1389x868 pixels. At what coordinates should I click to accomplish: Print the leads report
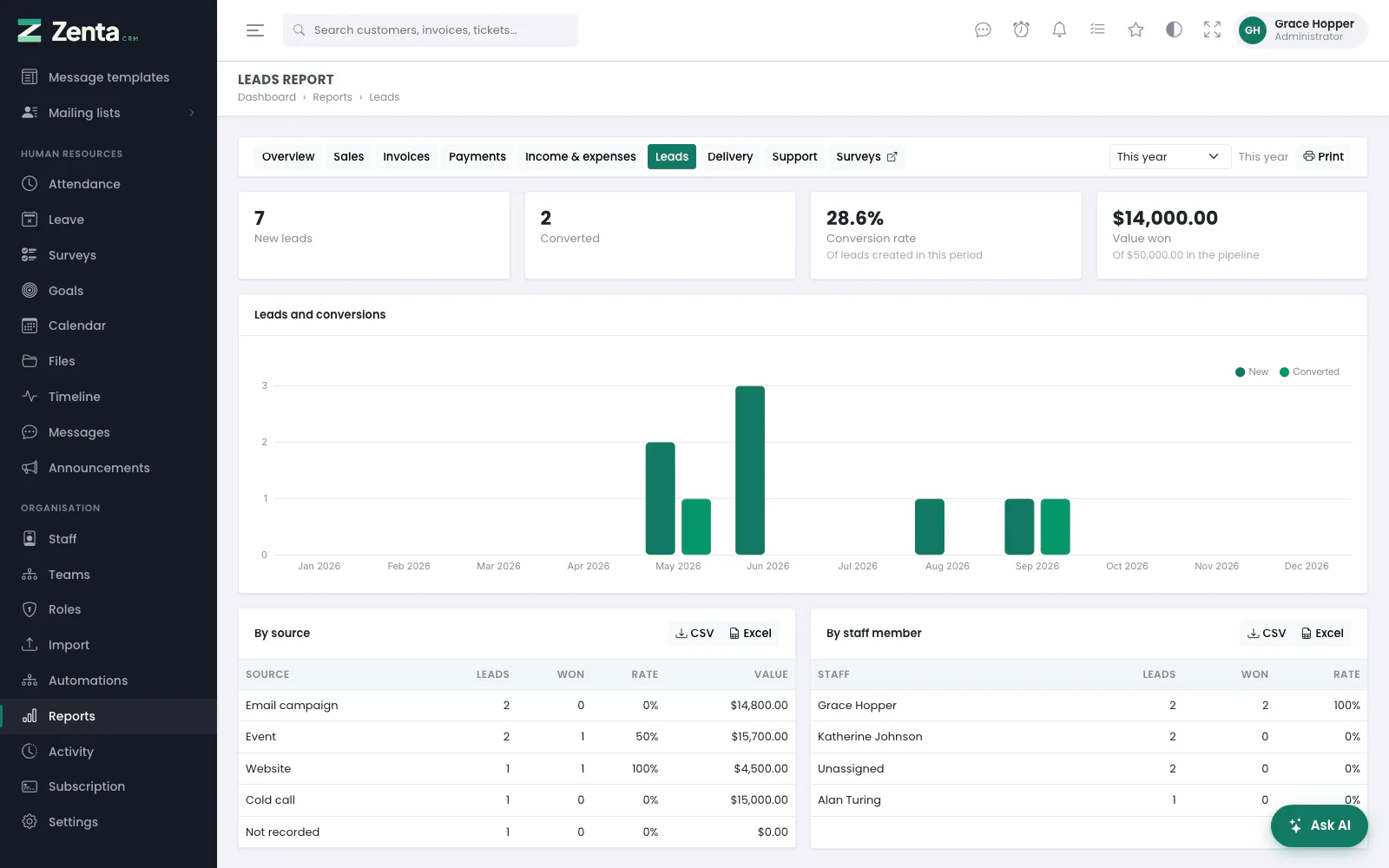(1323, 156)
